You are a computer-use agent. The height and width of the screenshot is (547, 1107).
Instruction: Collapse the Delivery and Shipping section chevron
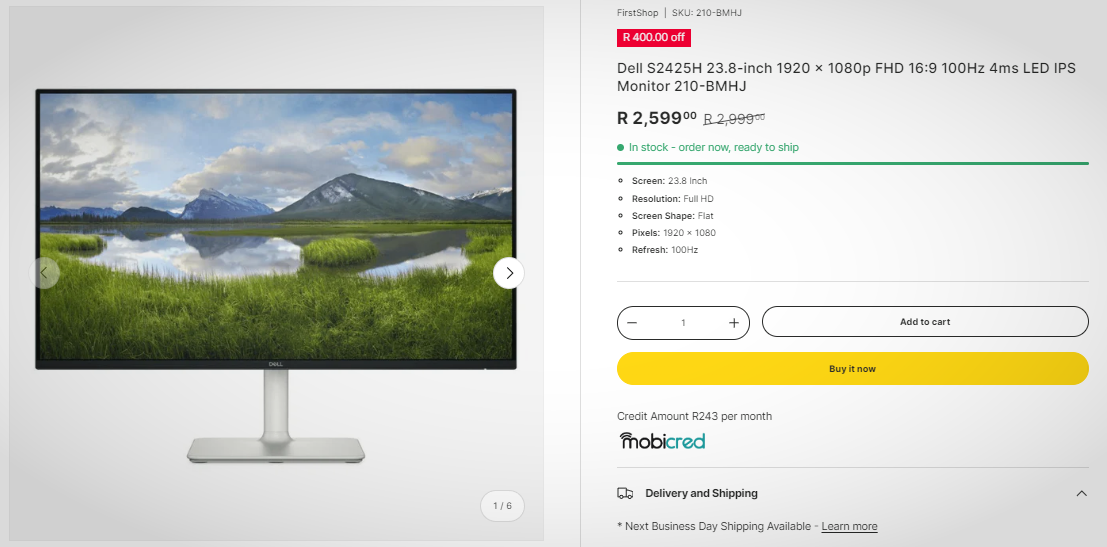tap(1081, 493)
